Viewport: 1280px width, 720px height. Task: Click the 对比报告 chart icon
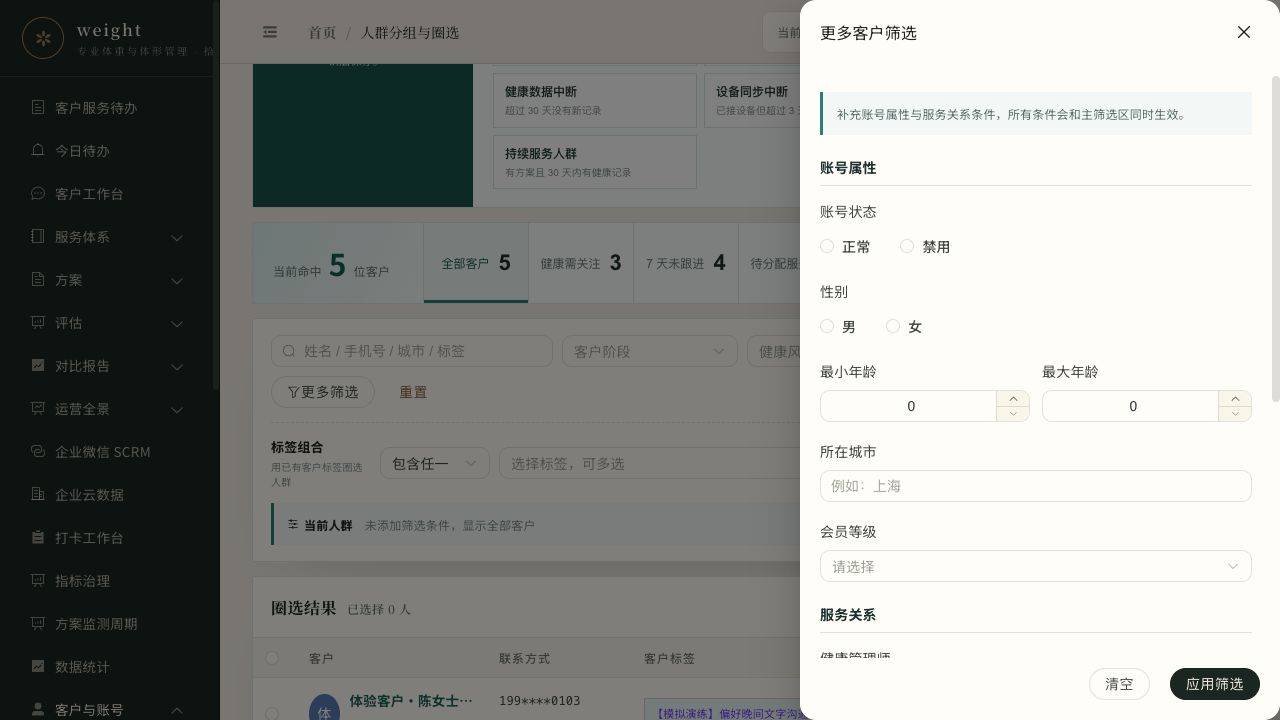pyautogui.click(x=38, y=365)
